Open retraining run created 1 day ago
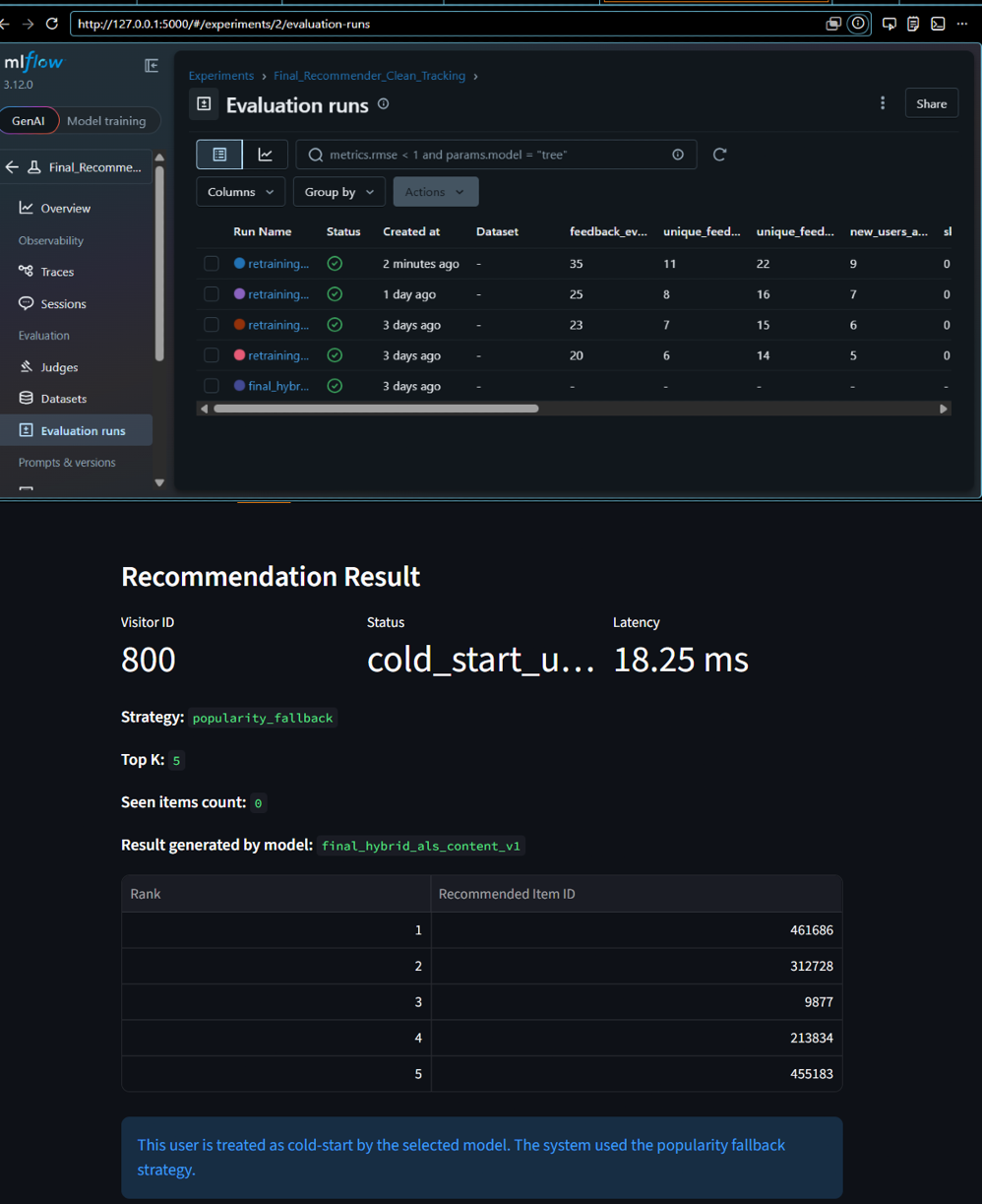 [278, 294]
